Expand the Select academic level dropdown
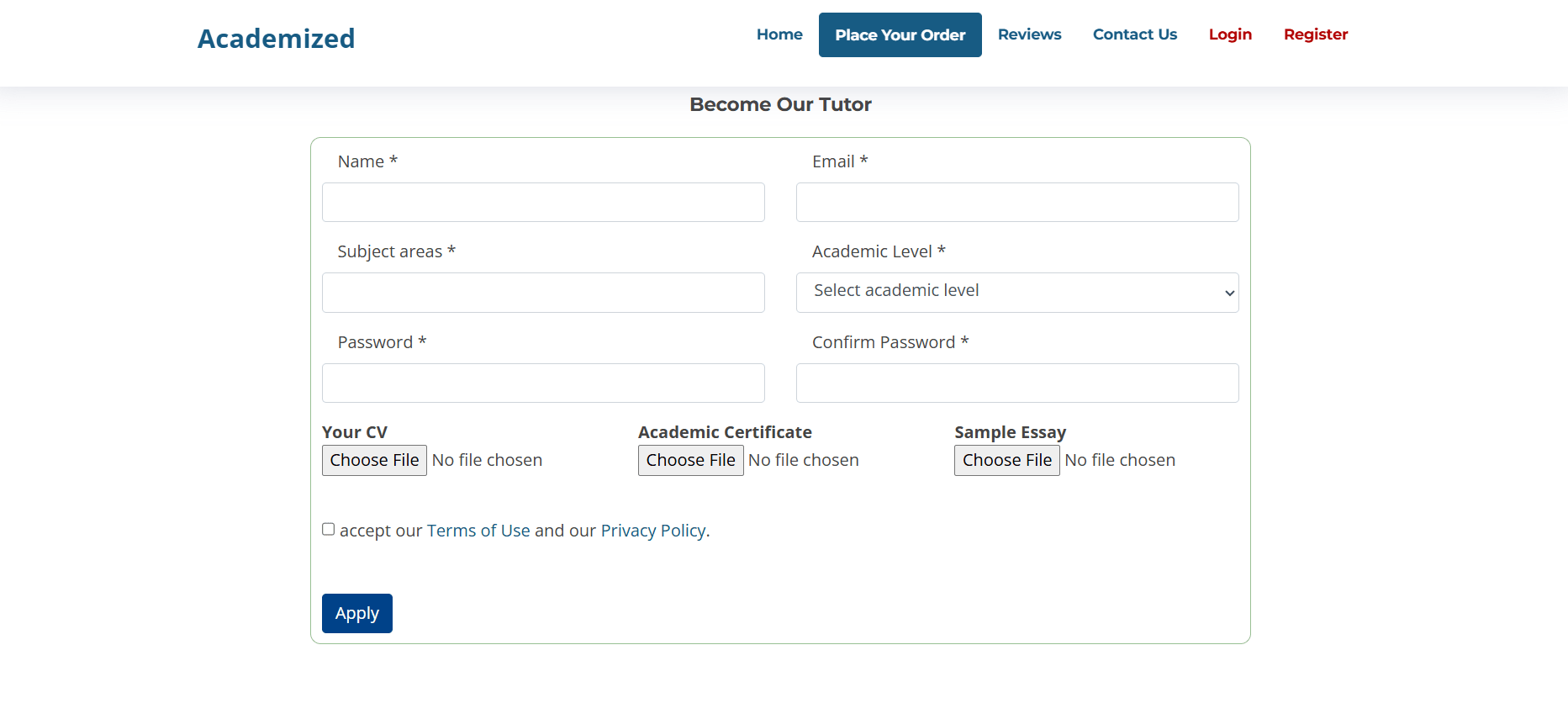The width and height of the screenshot is (1568, 703). click(1016, 293)
